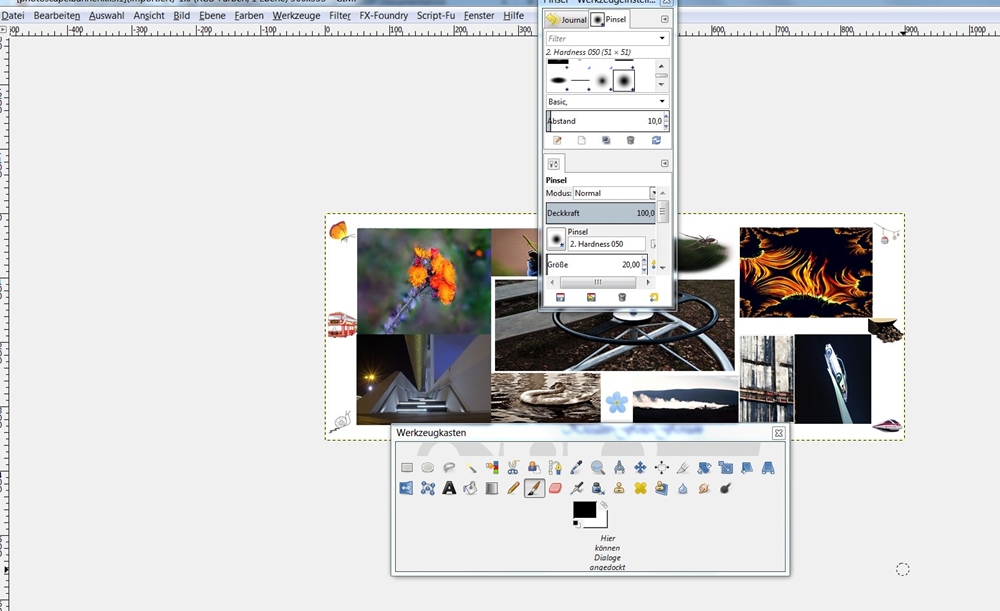Open the Ebene menu

point(212,15)
